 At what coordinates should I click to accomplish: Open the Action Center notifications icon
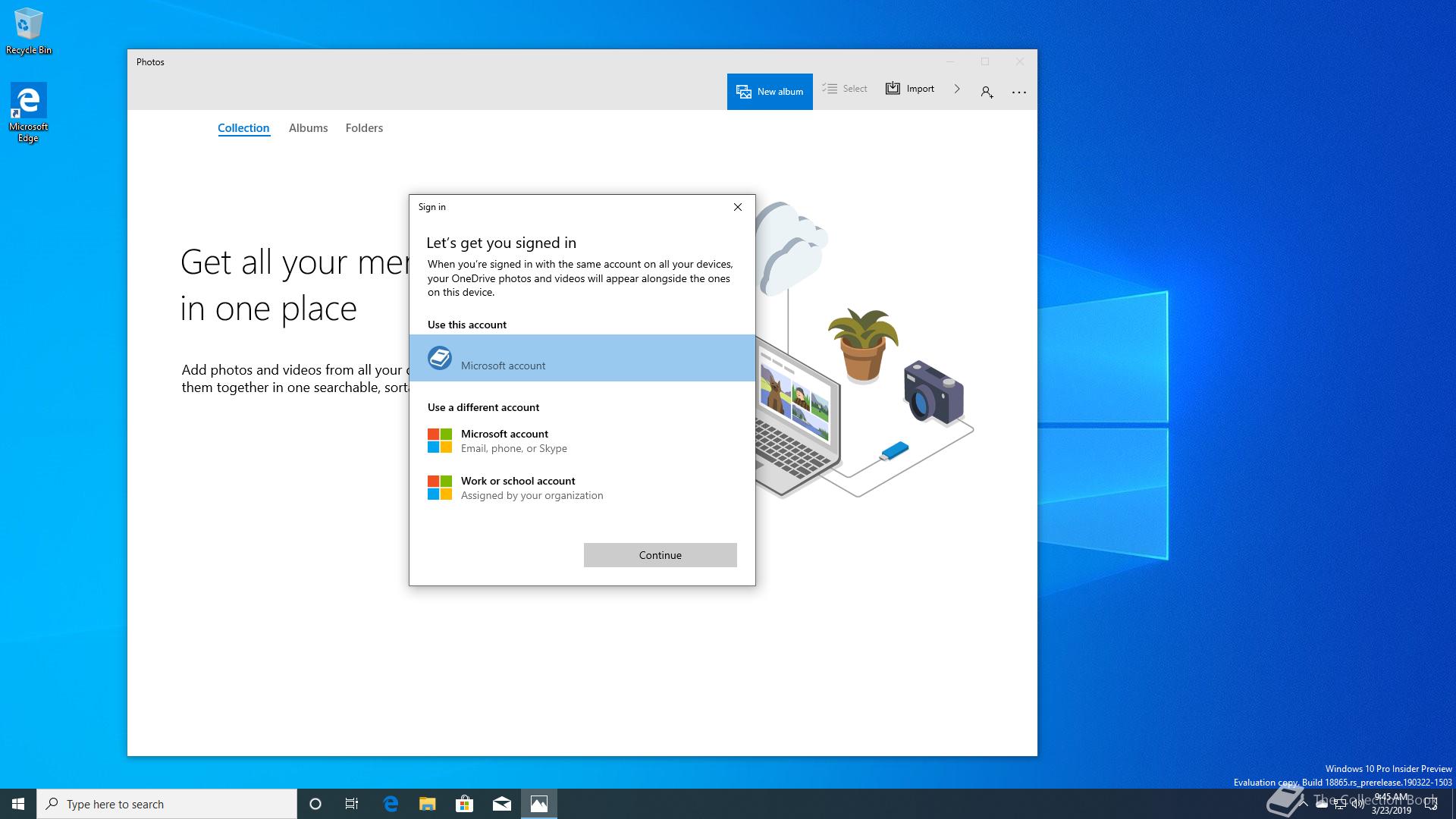coord(1432,804)
